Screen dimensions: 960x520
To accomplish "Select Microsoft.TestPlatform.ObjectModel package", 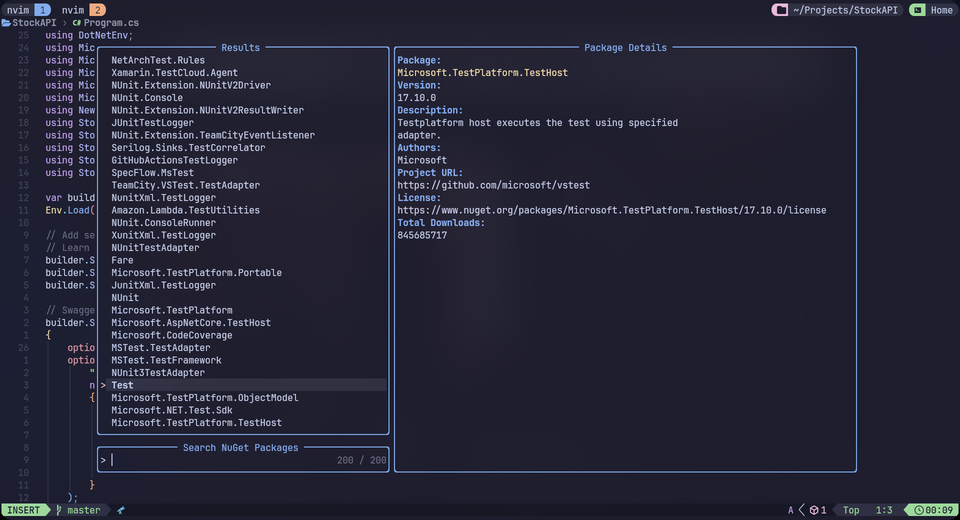I will point(205,398).
